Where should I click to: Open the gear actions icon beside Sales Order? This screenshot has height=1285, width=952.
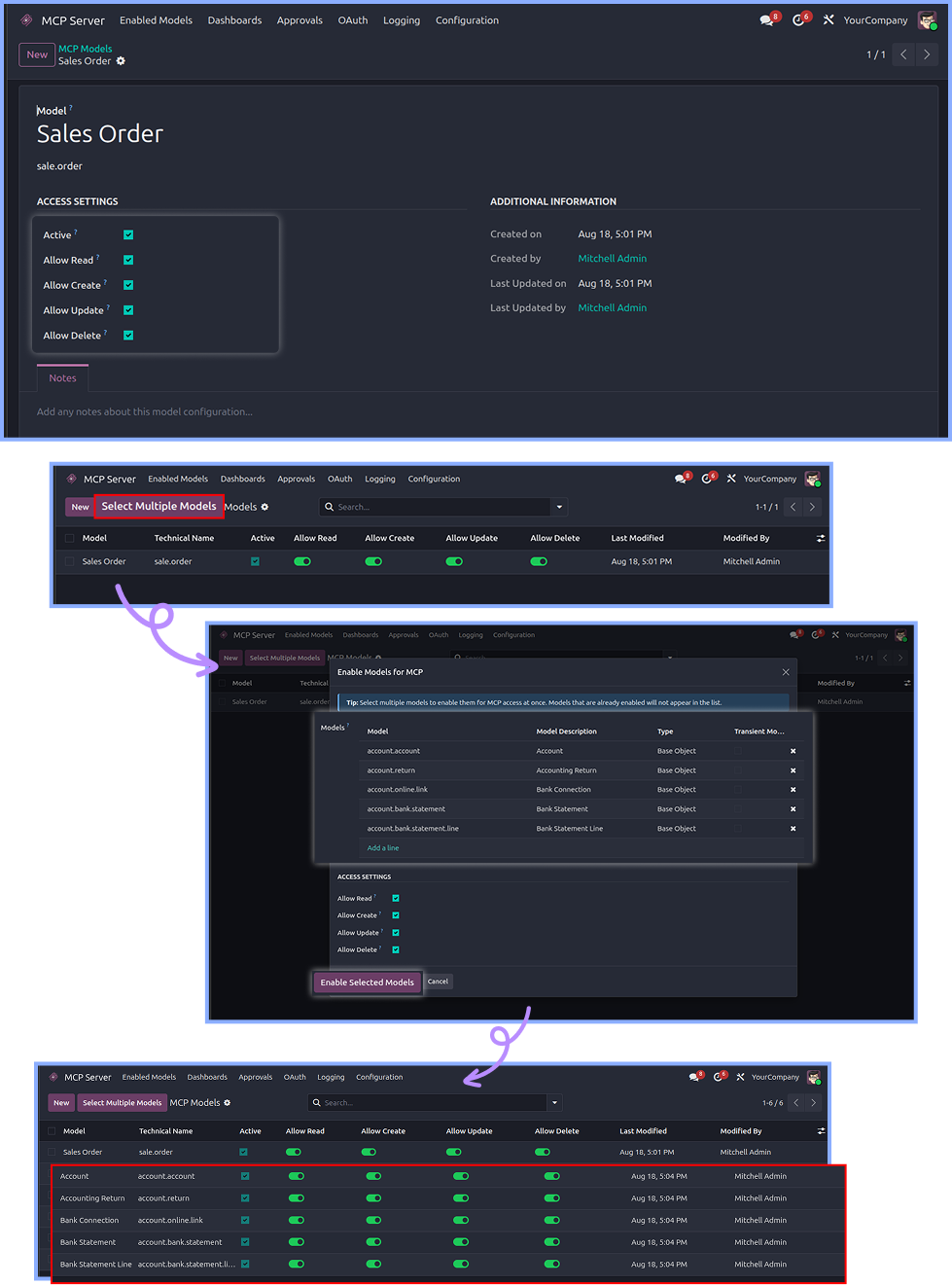tap(121, 61)
